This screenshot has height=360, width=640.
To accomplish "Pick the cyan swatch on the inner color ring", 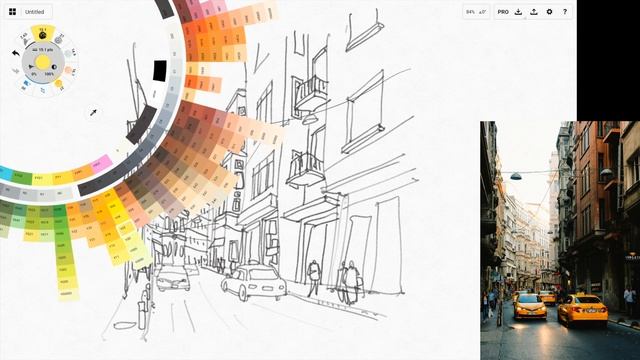I will tap(5, 173).
